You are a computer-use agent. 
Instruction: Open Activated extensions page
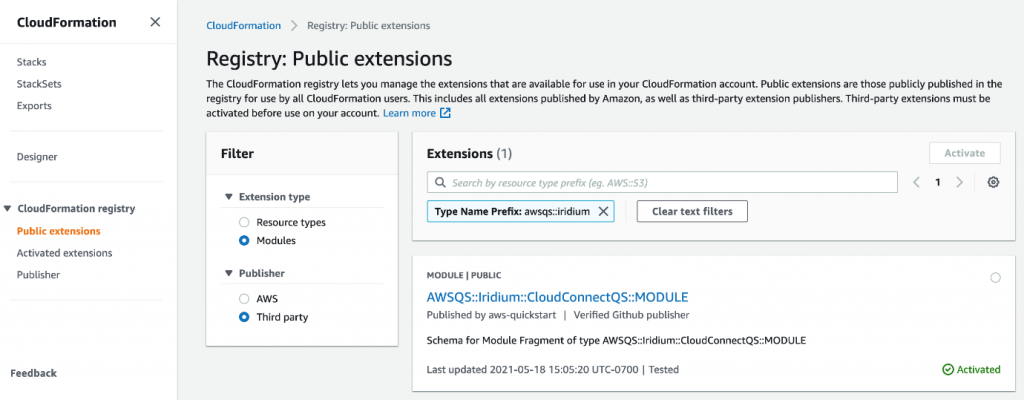pos(64,253)
